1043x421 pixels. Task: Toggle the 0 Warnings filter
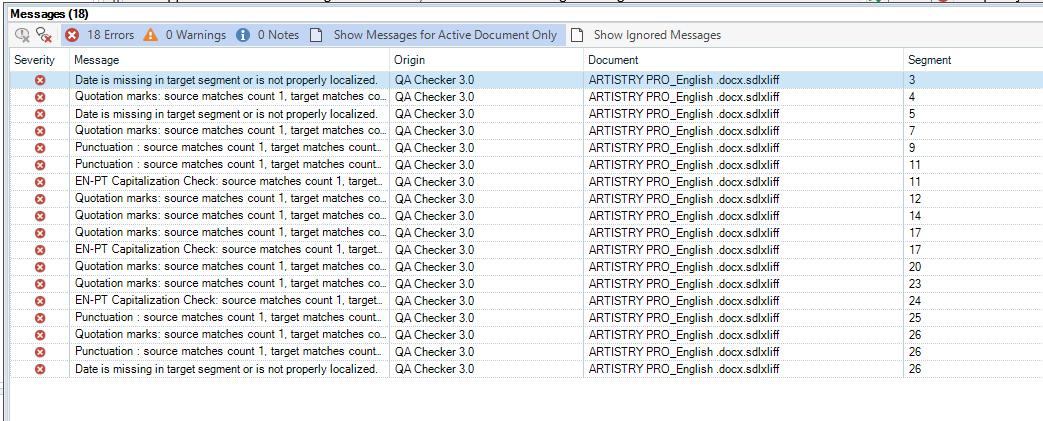(x=185, y=35)
